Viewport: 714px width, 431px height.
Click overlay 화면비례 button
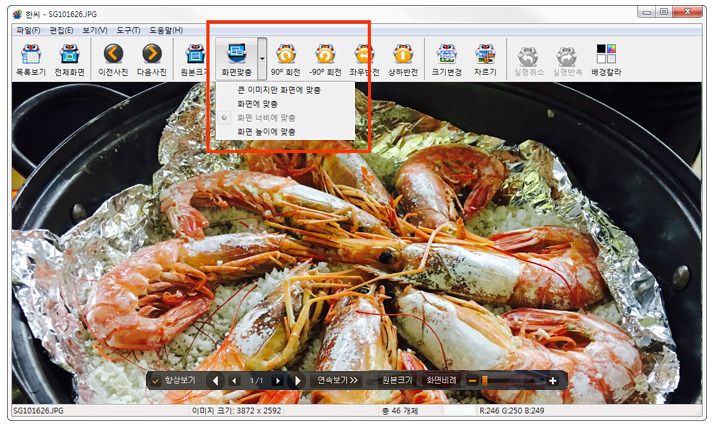(442, 380)
